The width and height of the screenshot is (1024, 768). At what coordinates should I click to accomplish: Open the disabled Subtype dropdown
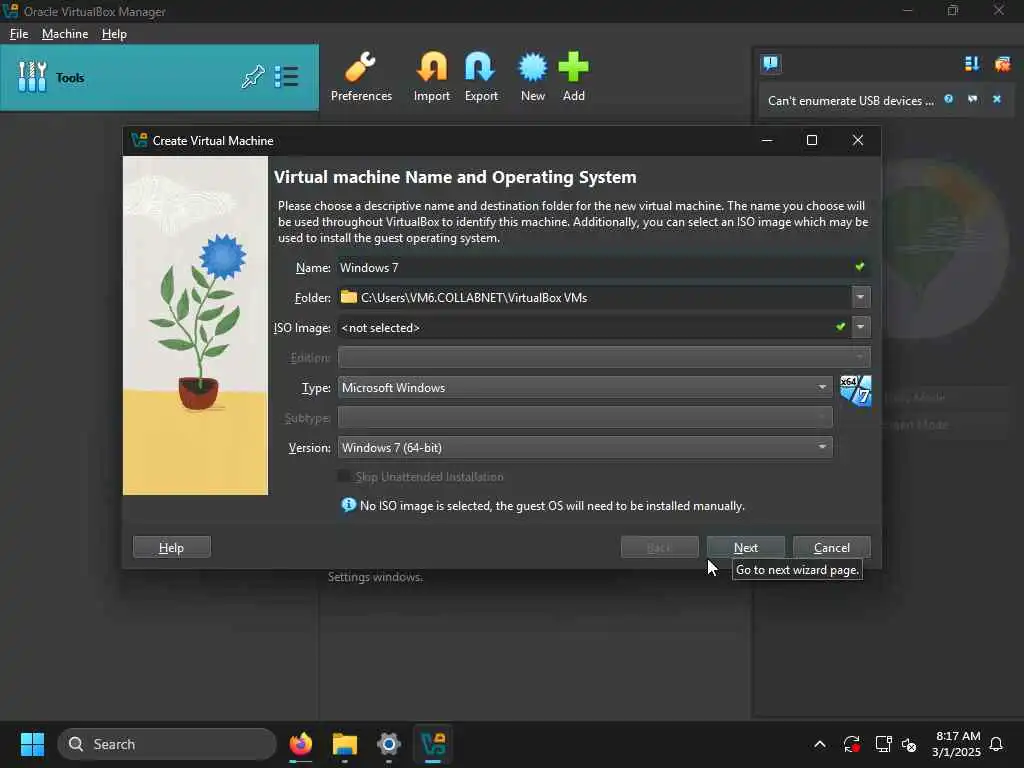[585, 417]
